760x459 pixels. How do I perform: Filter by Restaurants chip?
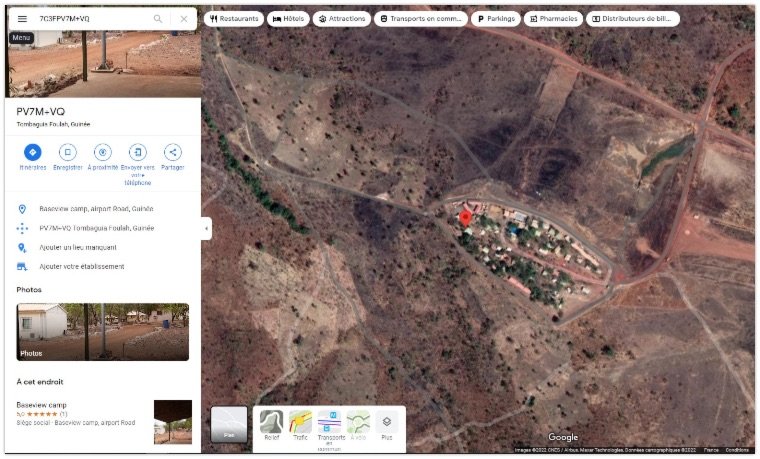click(x=234, y=19)
